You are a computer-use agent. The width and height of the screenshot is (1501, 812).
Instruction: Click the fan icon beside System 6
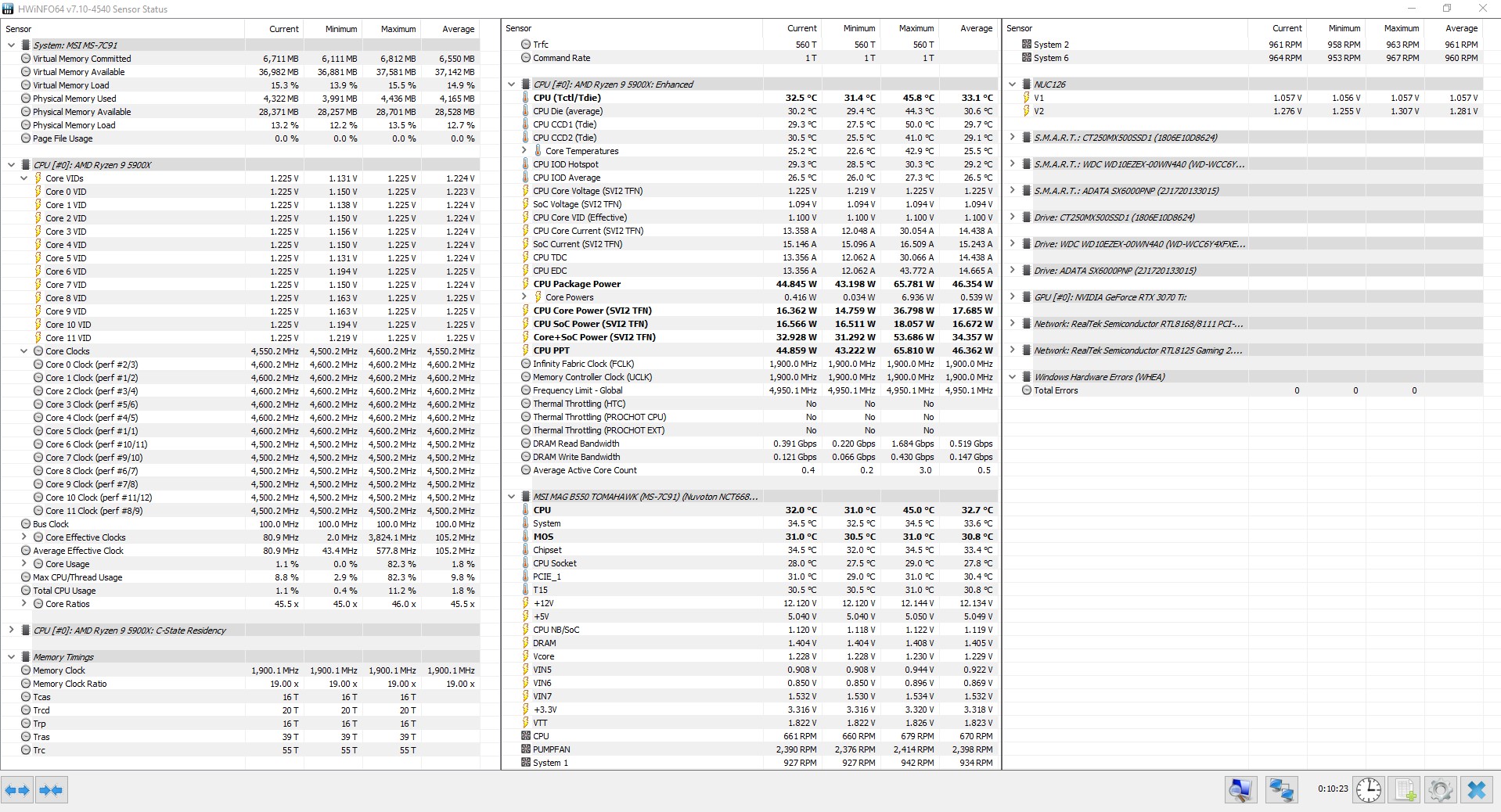tap(1026, 58)
